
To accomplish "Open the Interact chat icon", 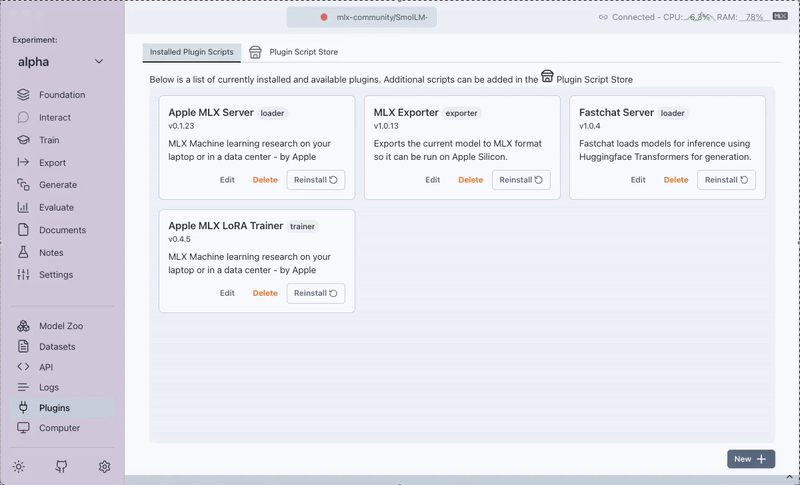I will click(23, 117).
